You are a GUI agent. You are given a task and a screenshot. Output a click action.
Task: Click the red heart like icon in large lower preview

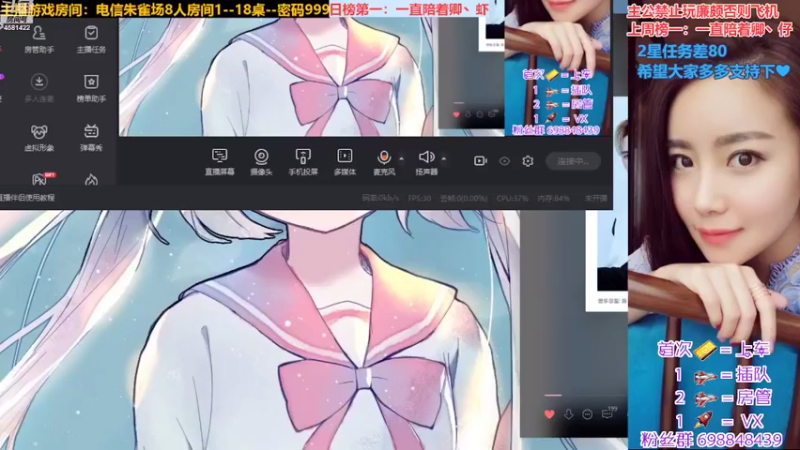[549, 414]
